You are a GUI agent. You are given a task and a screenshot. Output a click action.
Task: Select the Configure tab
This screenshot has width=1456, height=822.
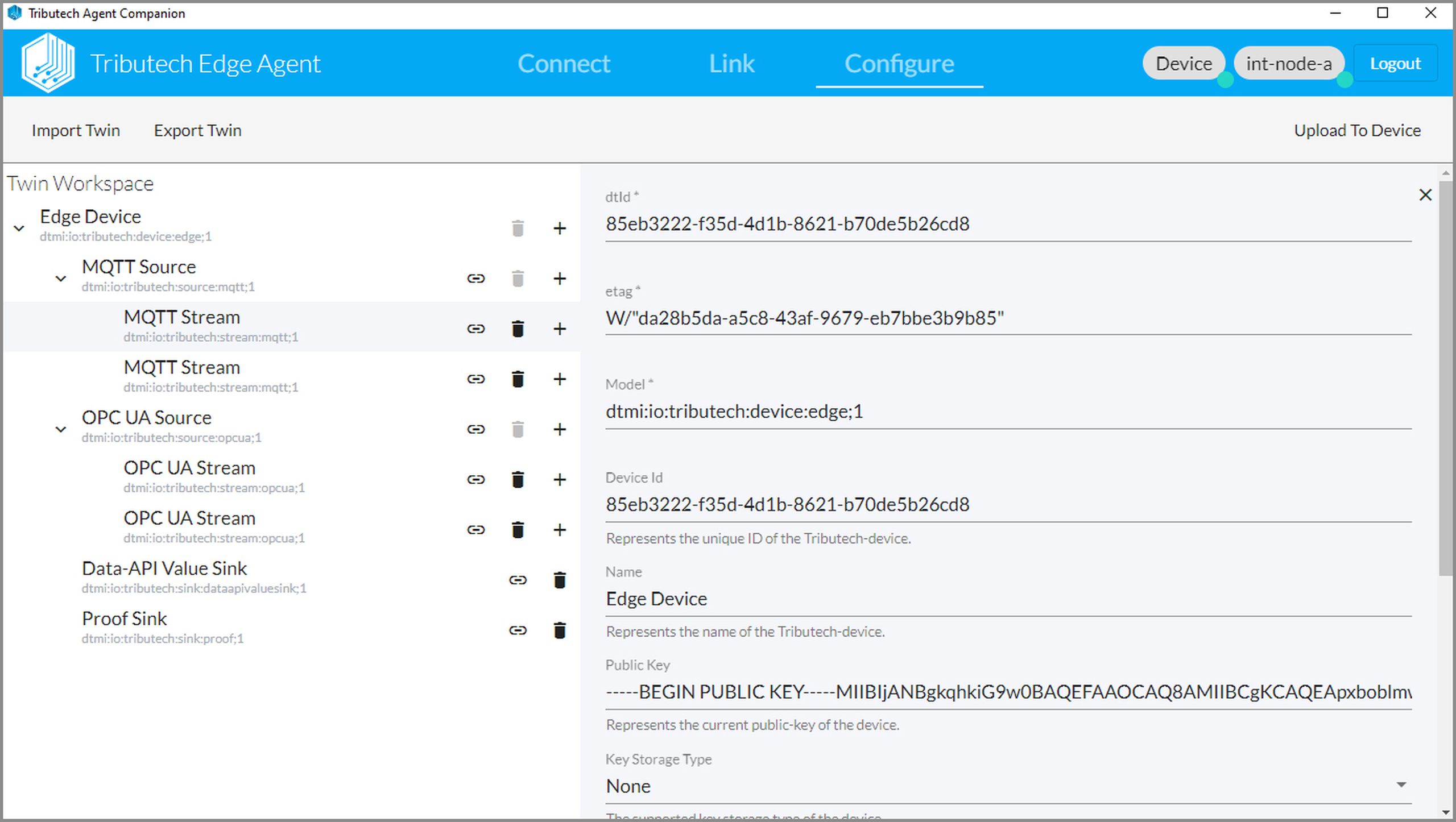[x=899, y=63]
